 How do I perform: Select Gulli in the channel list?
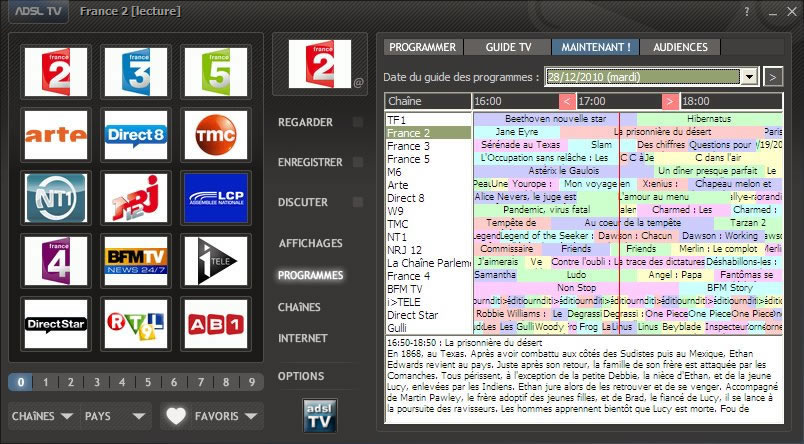click(x=428, y=328)
